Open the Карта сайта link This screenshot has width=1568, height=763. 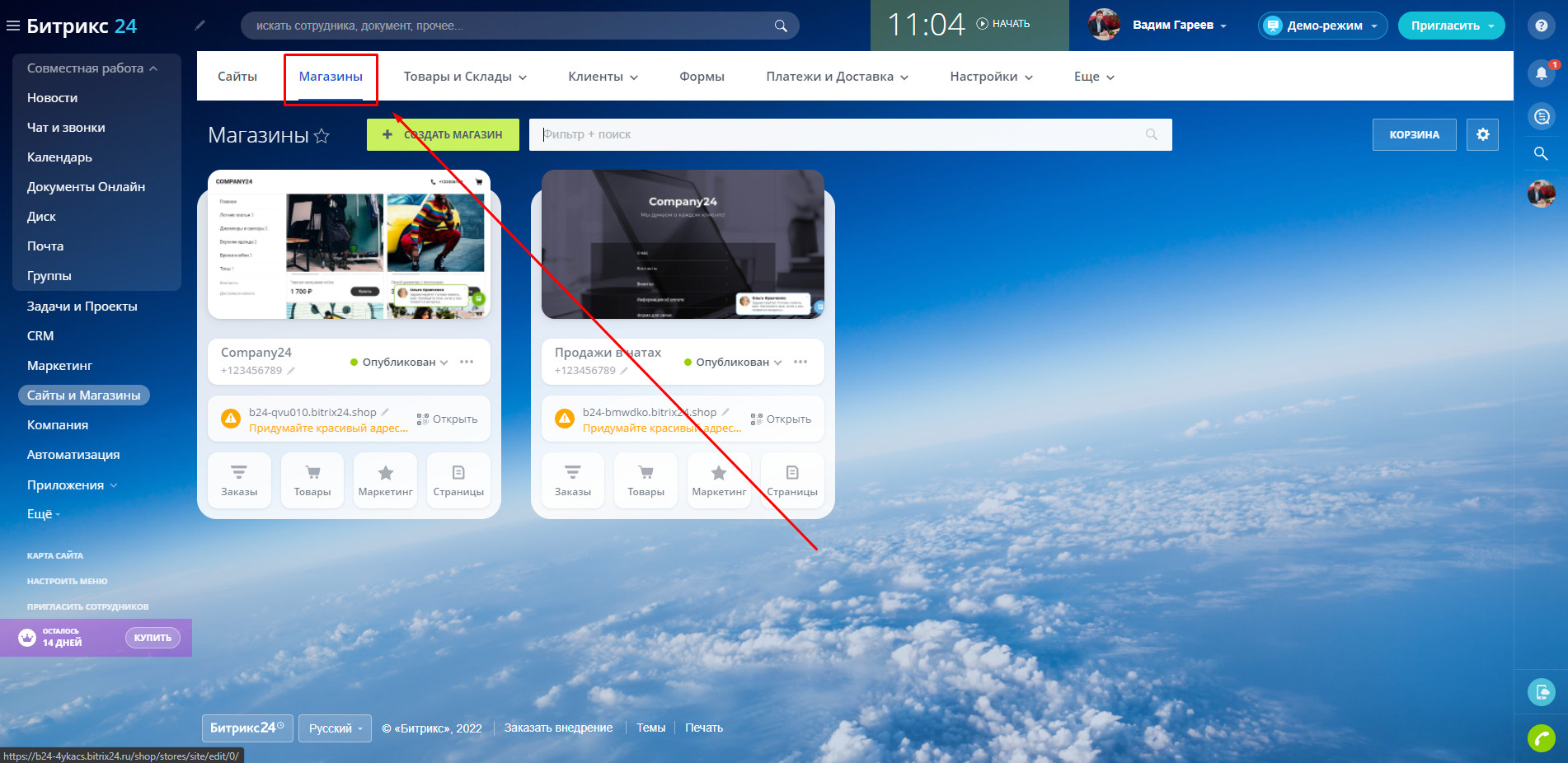[55, 556]
